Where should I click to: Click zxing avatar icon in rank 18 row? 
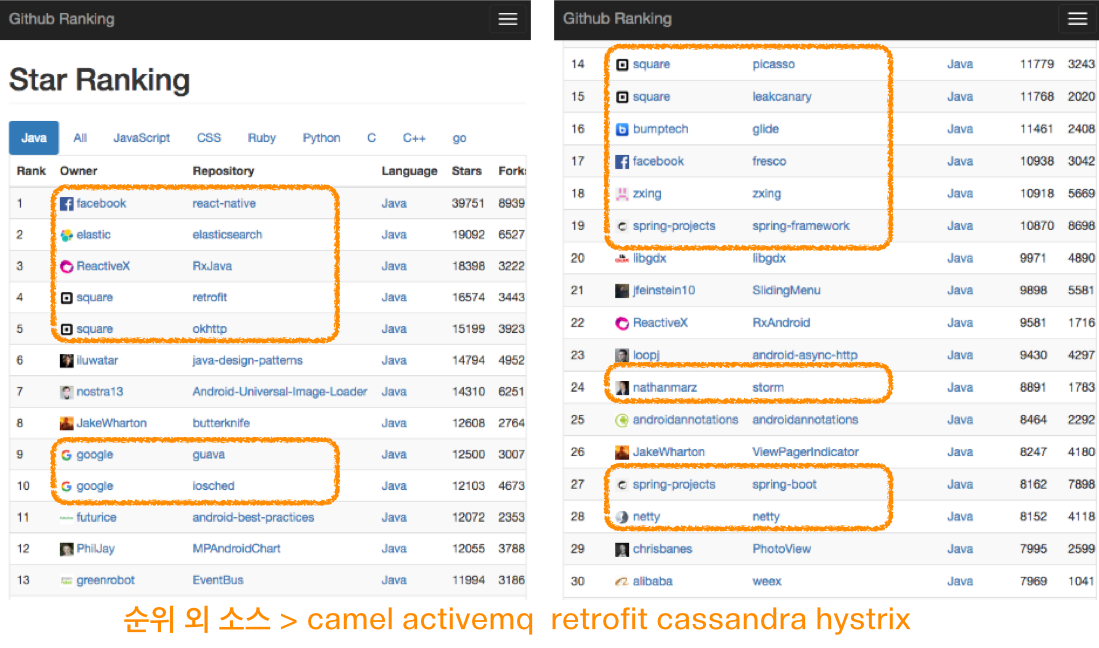[x=622, y=194]
